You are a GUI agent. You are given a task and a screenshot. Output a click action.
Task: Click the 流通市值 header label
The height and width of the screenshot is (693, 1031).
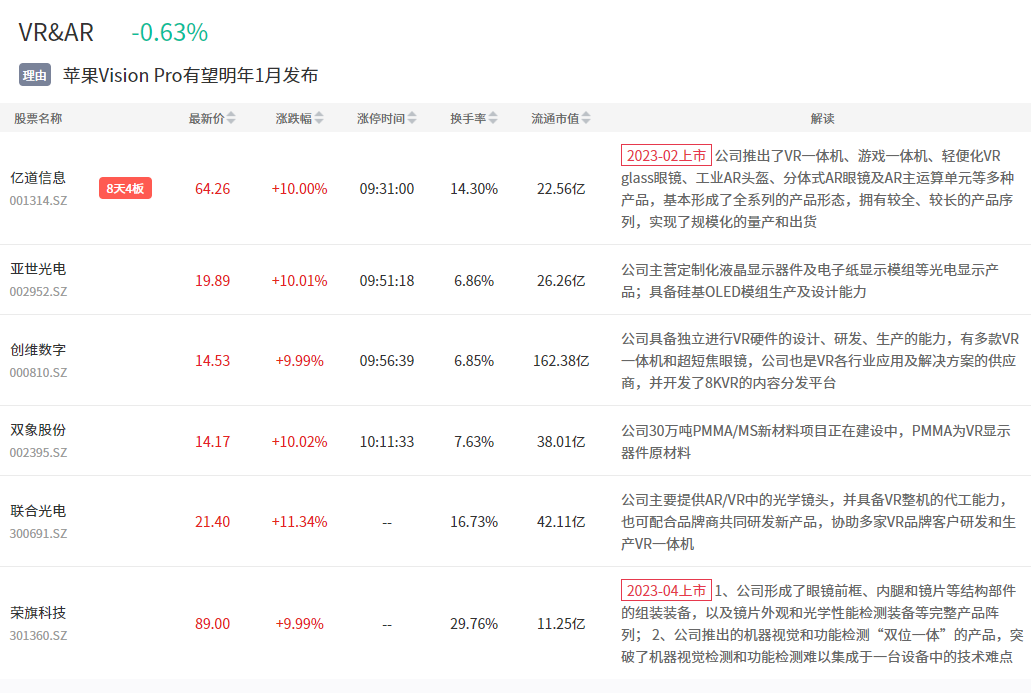click(555, 118)
